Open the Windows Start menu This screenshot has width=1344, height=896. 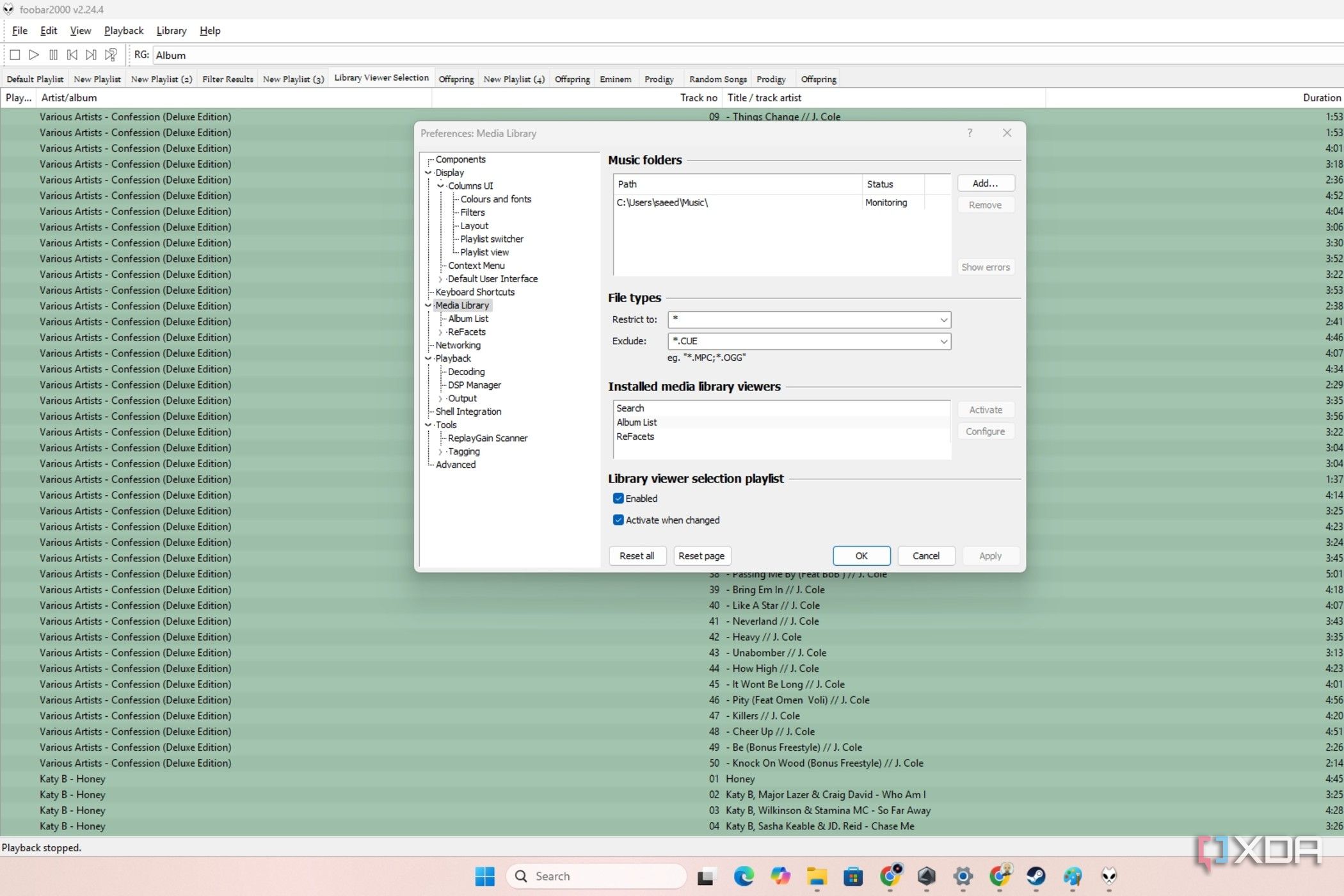(485, 876)
